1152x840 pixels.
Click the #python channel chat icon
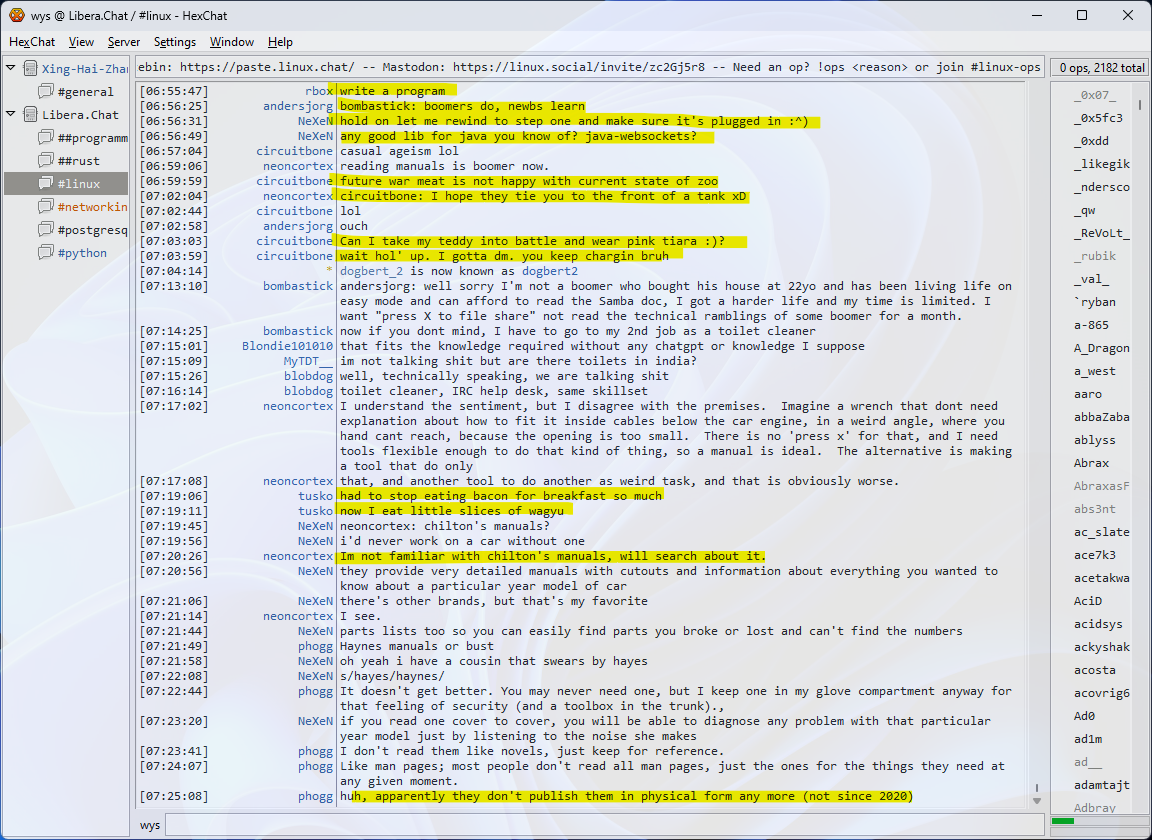point(46,253)
